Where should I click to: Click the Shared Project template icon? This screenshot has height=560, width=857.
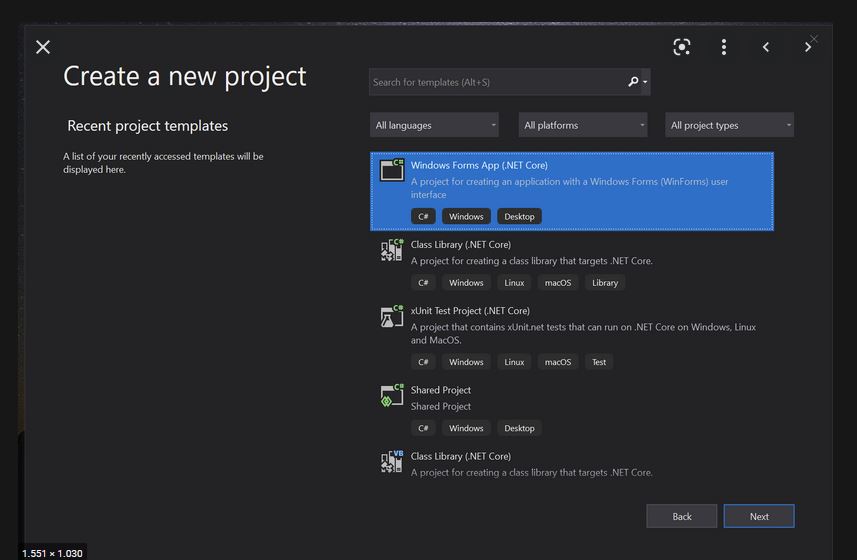click(392, 395)
